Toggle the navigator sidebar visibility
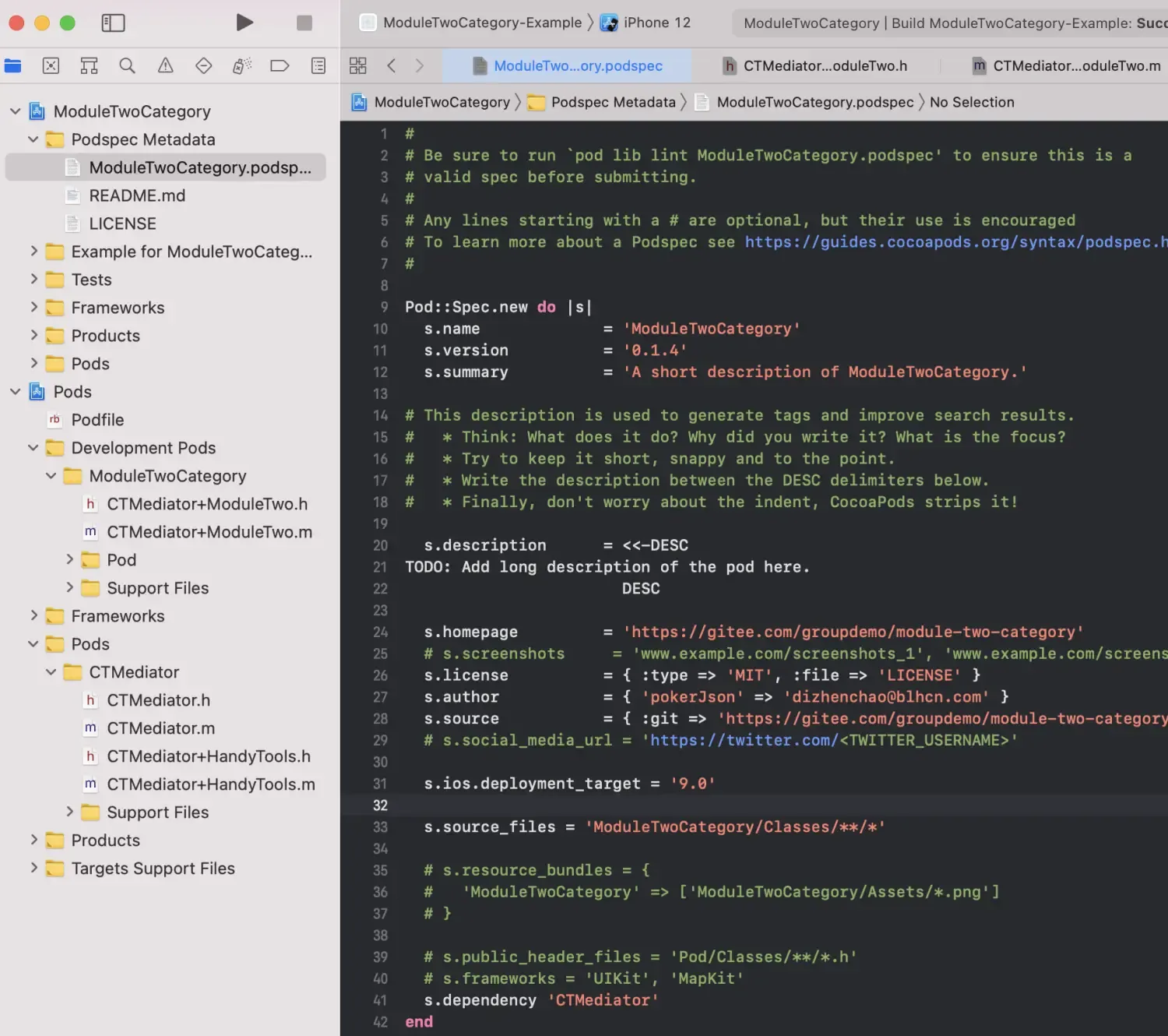The width and height of the screenshot is (1168, 1036). (113, 23)
